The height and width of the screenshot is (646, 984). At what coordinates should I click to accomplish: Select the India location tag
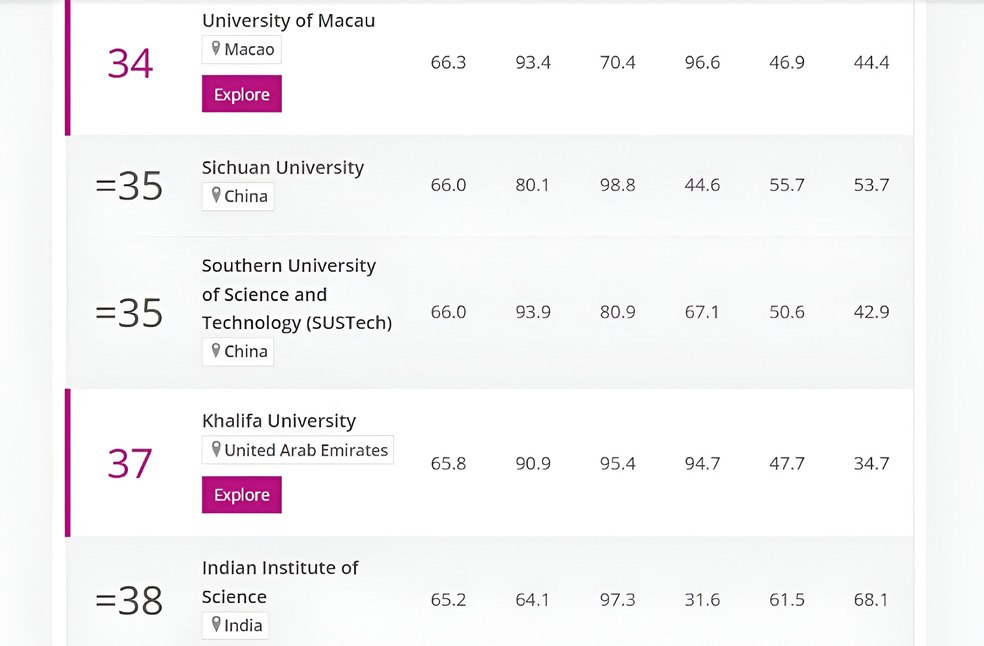235,625
